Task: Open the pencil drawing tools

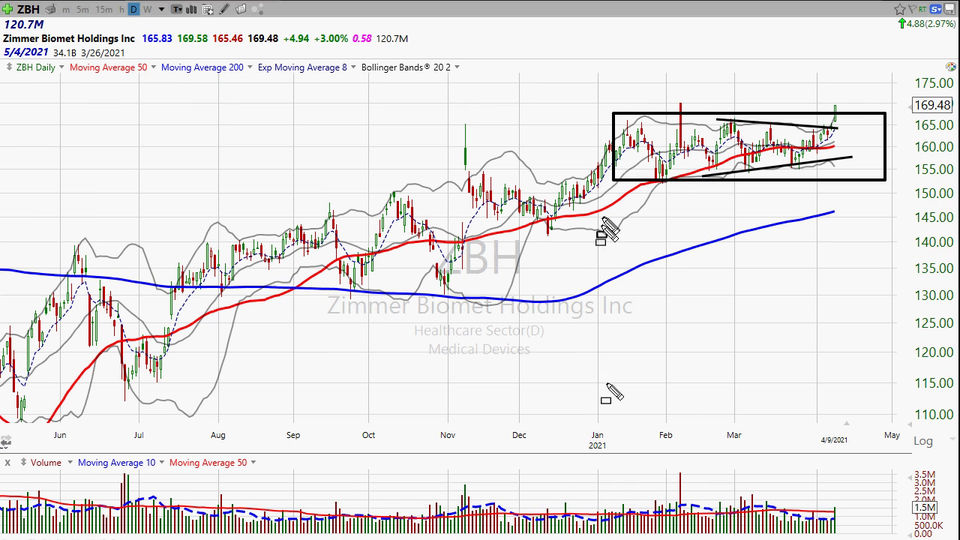Action: point(224,9)
